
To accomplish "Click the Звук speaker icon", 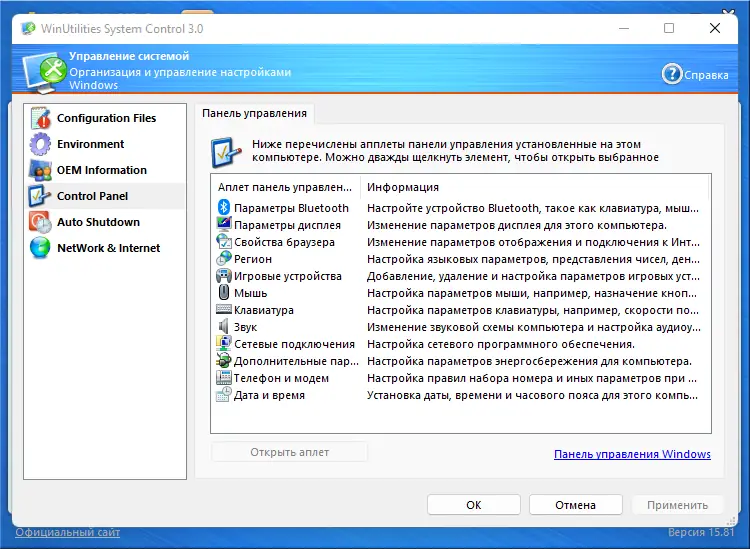I will coord(224,327).
